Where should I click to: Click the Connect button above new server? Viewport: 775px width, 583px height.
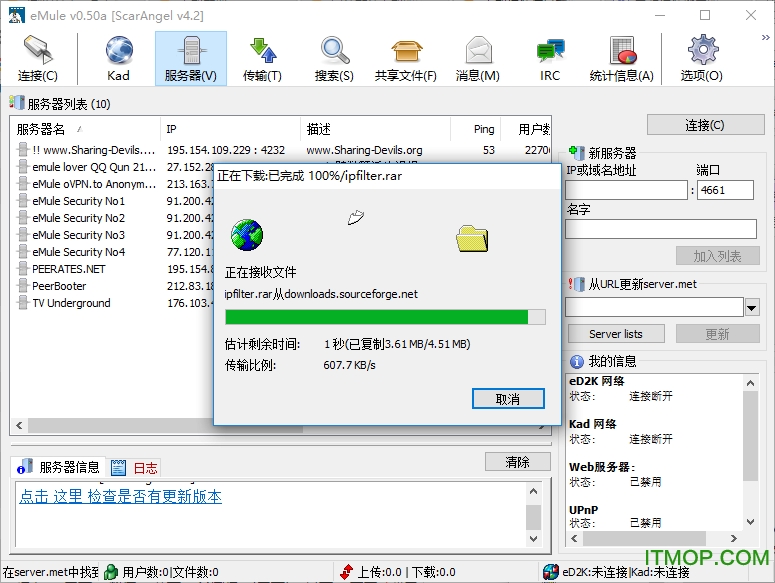(705, 125)
